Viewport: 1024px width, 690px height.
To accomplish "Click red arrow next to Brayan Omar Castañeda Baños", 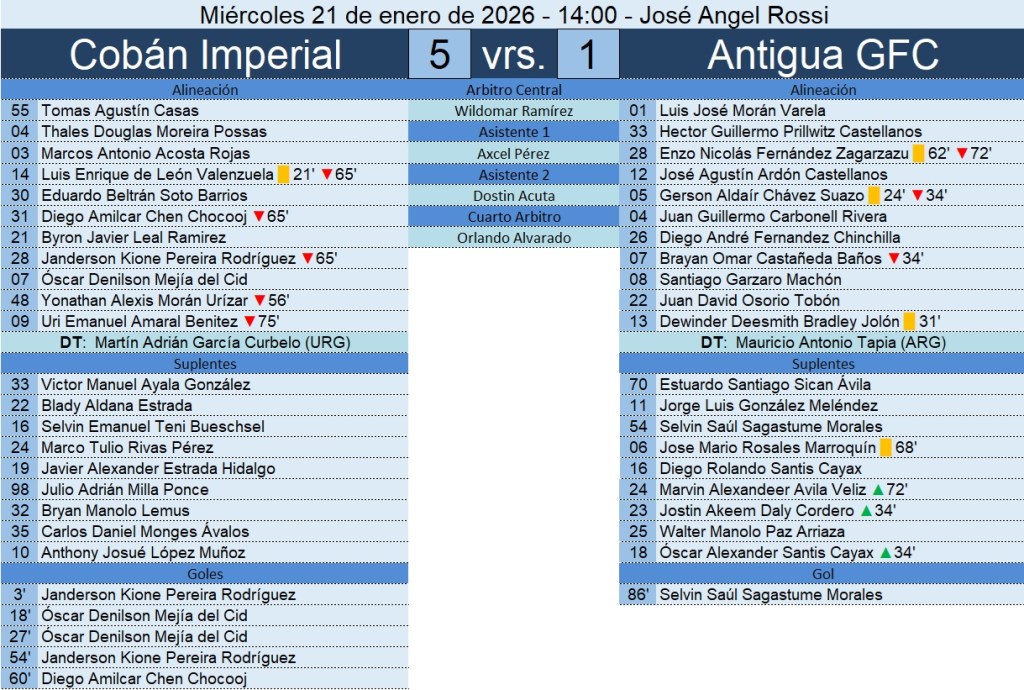I will tap(893, 258).
